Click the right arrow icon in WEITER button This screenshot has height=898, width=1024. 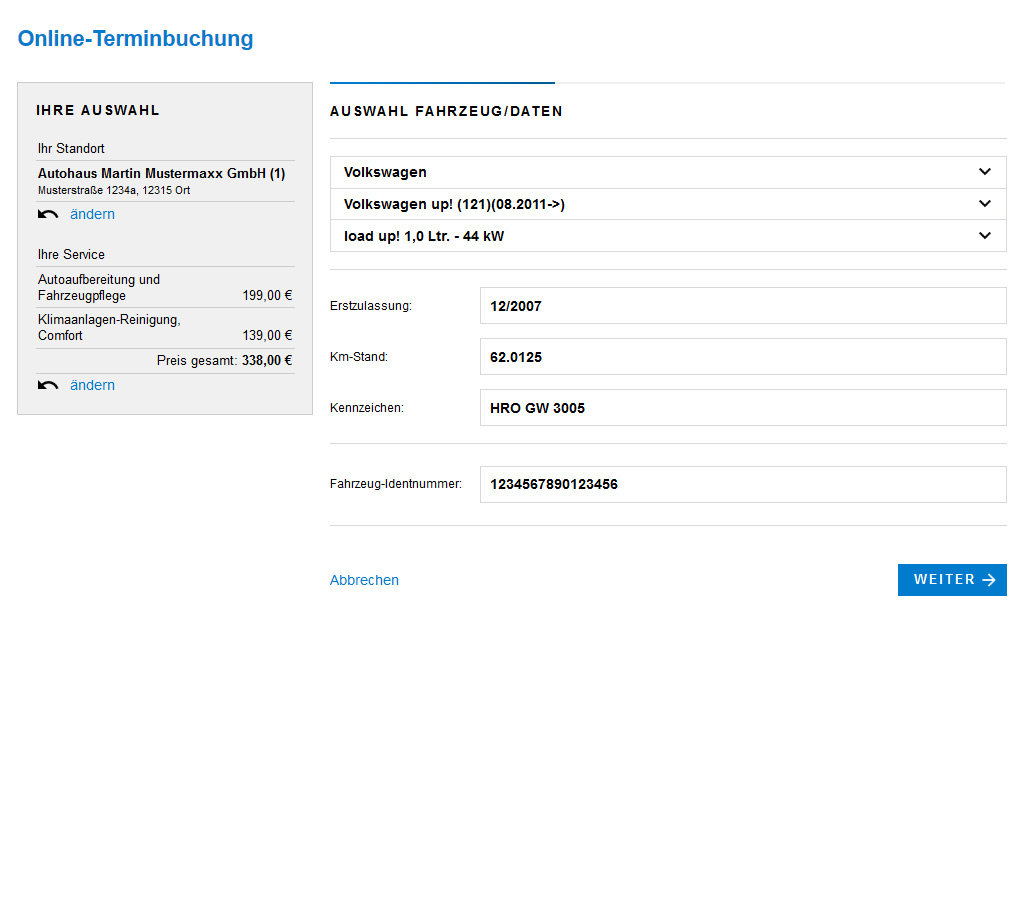coord(988,580)
